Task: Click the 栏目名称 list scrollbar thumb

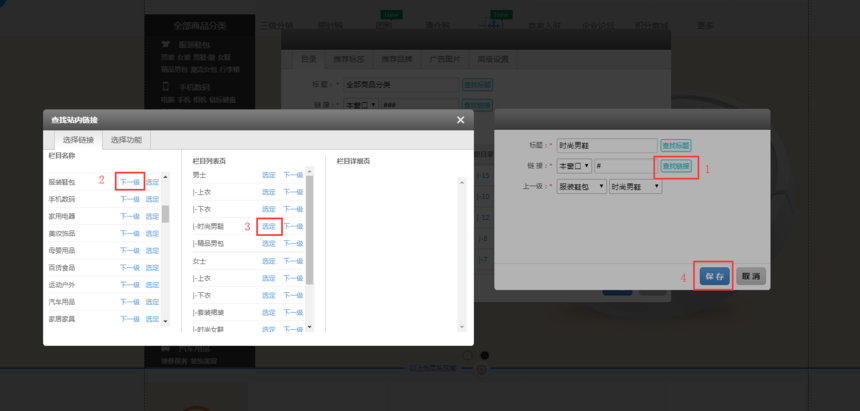Action: pos(166,214)
